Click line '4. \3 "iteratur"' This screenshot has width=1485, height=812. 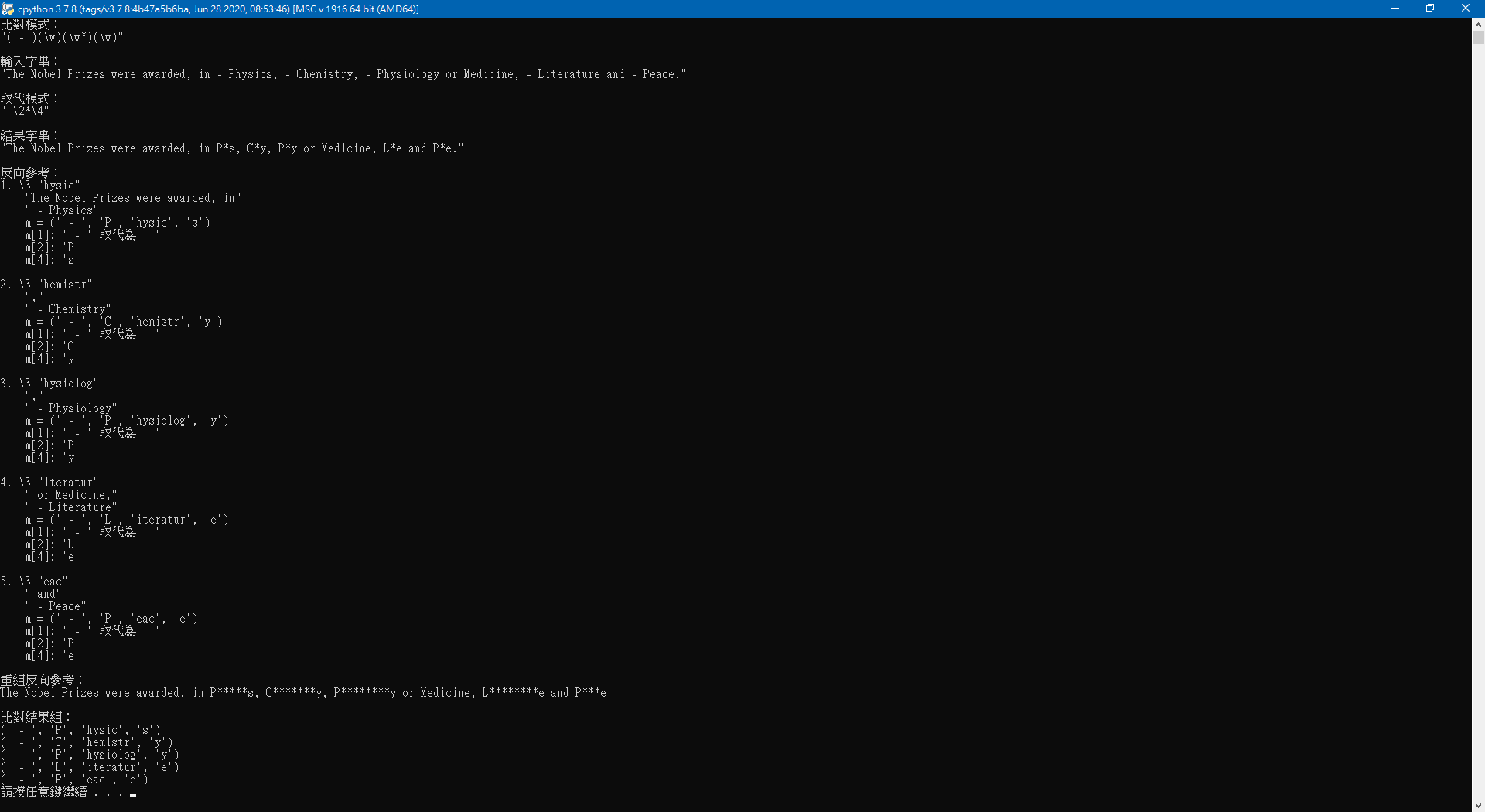pyautogui.click(x=49, y=483)
